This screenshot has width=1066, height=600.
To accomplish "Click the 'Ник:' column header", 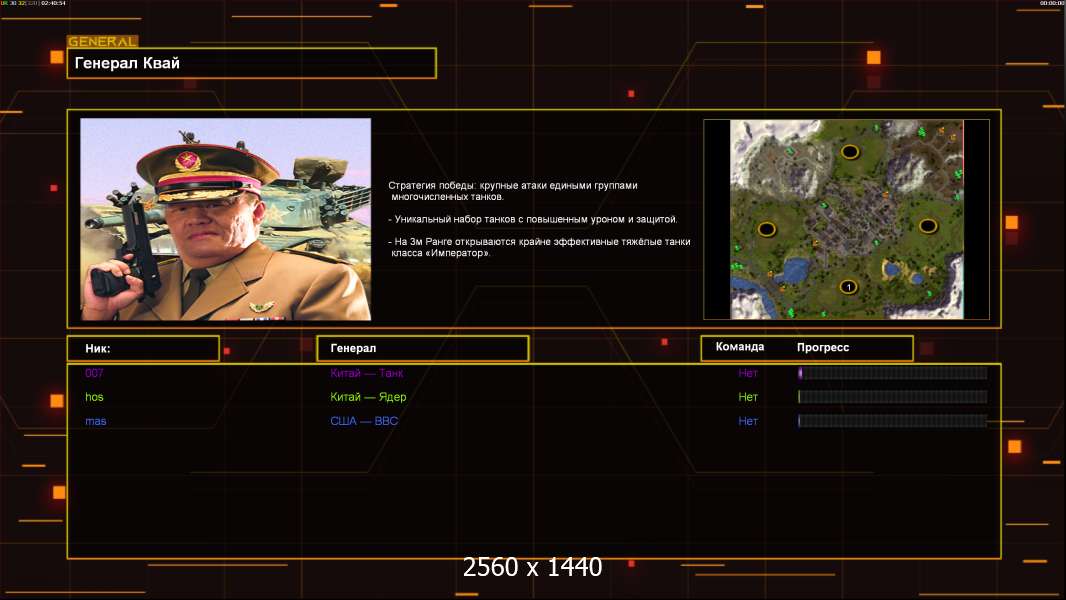I will coord(142,348).
